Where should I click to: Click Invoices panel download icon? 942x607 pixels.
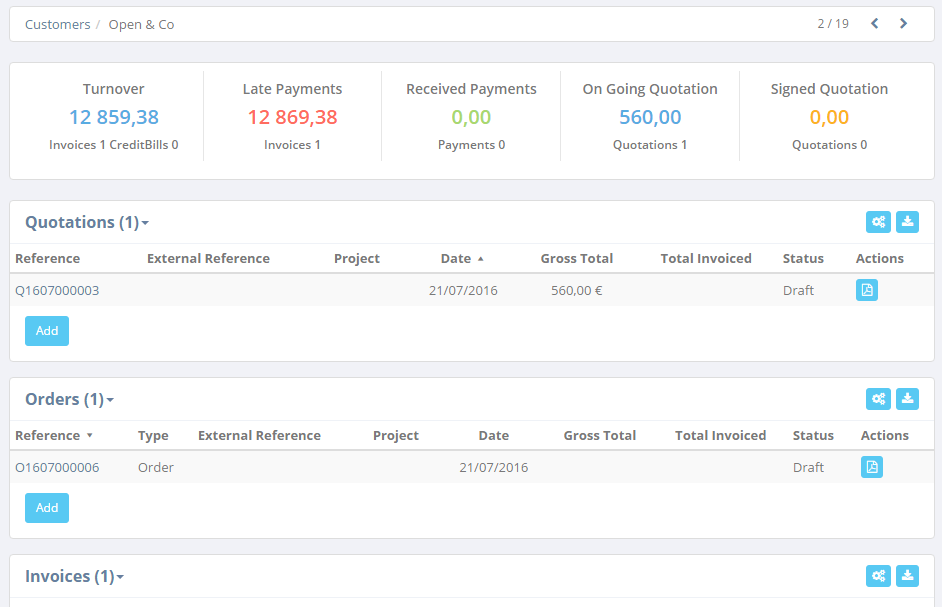(x=907, y=576)
